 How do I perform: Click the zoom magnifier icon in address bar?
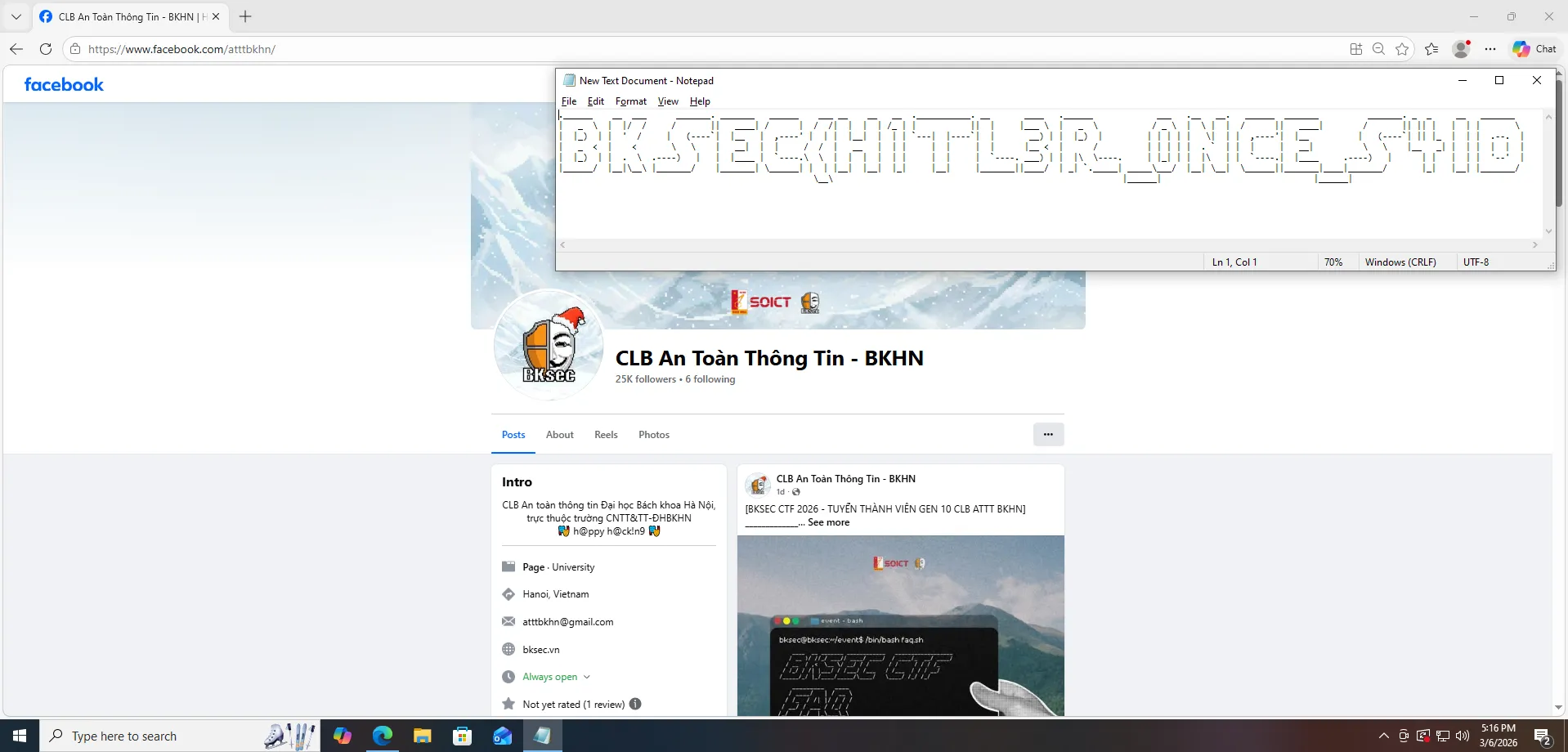click(1379, 49)
